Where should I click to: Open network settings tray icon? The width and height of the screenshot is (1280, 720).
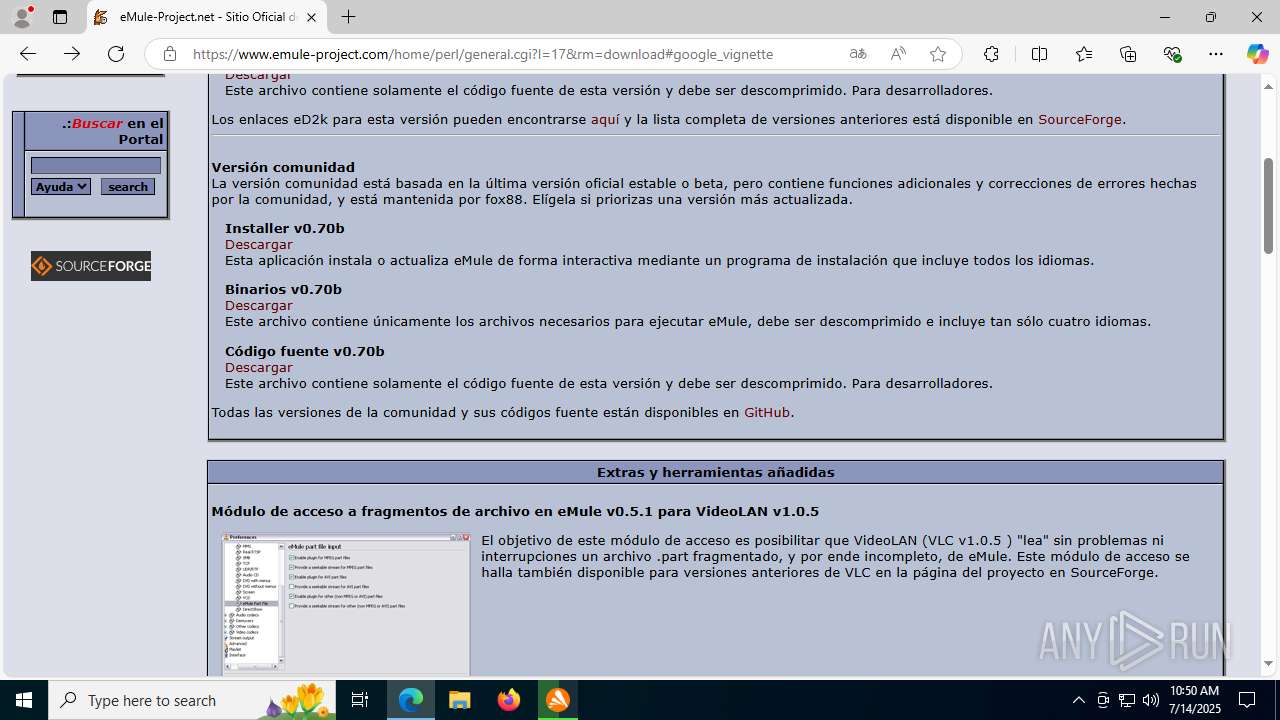coord(1127,700)
